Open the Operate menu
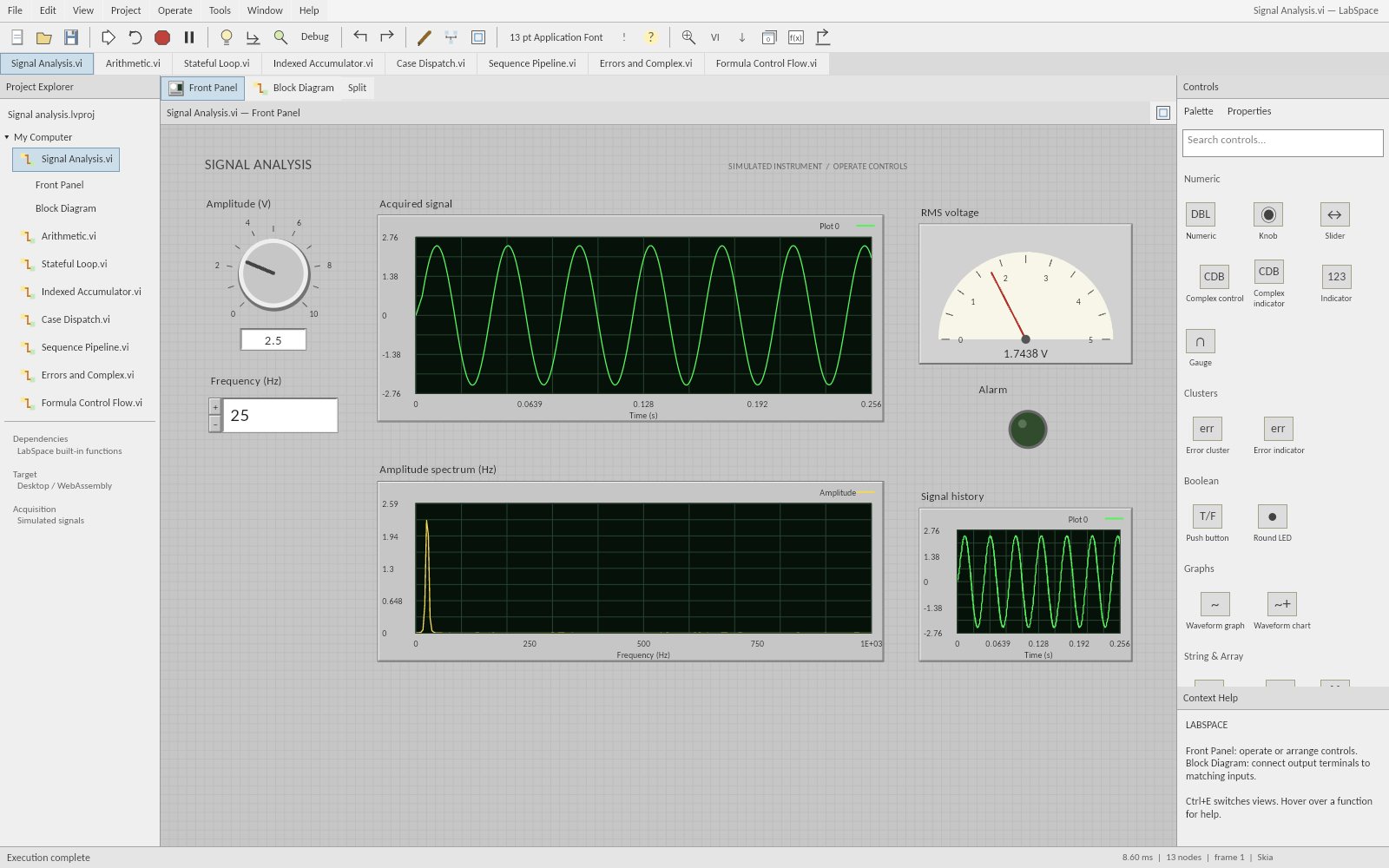Screen dimensions: 1389x868 click(x=175, y=10)
